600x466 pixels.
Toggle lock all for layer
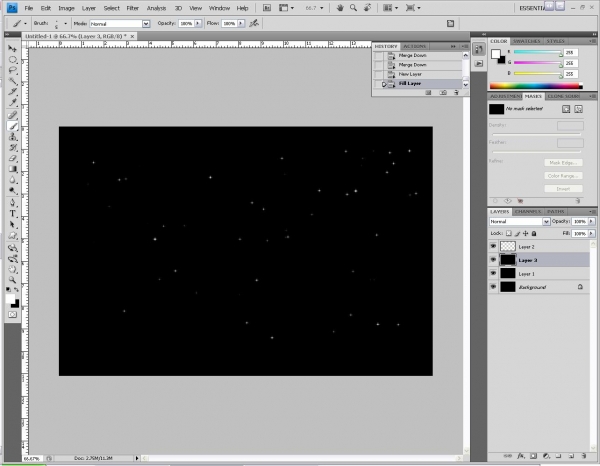[x=534, y=233]
